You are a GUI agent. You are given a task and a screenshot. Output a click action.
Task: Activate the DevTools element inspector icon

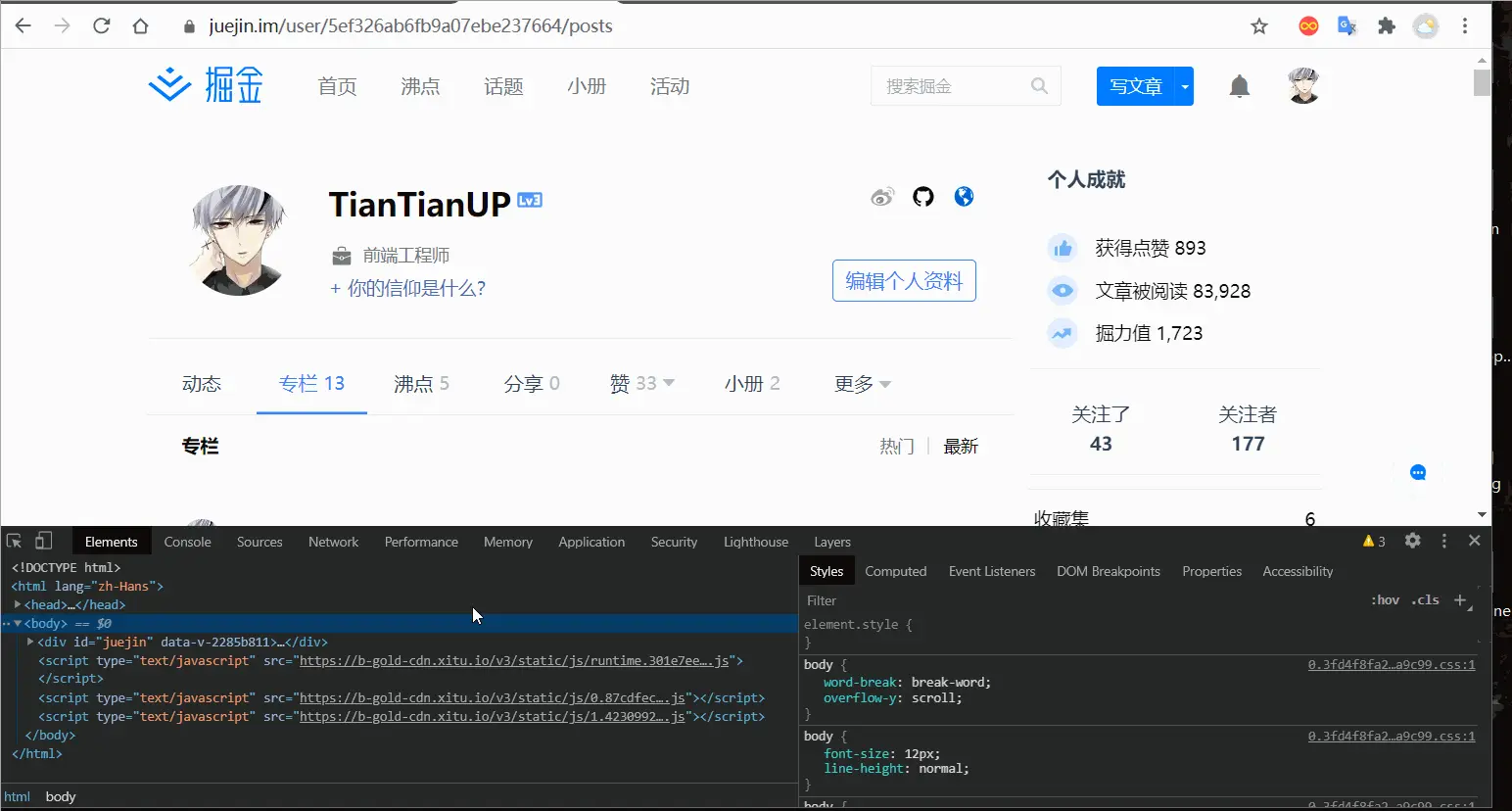coord(14,541)
